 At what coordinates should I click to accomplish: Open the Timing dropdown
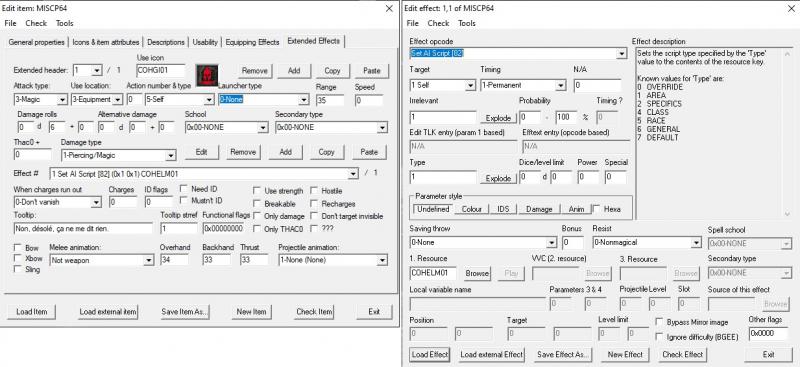point(561,86)
